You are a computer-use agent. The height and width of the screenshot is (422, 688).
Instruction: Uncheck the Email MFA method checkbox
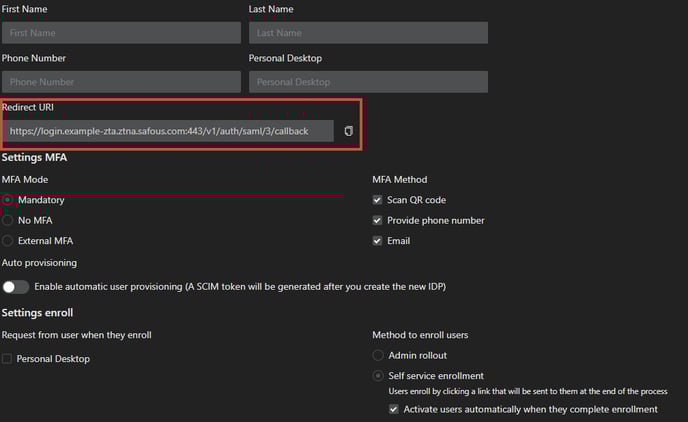377,241
